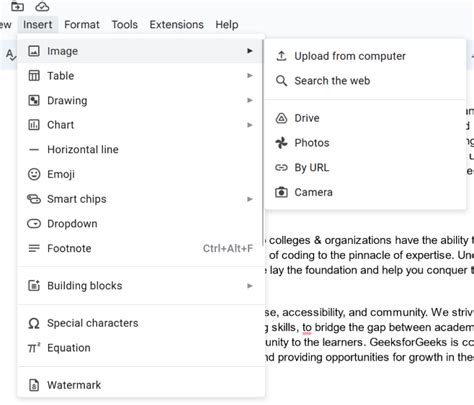The image size is (474, 405).
Task: Expand the Chart submenu arrow
Action: [x=250, y=125]
